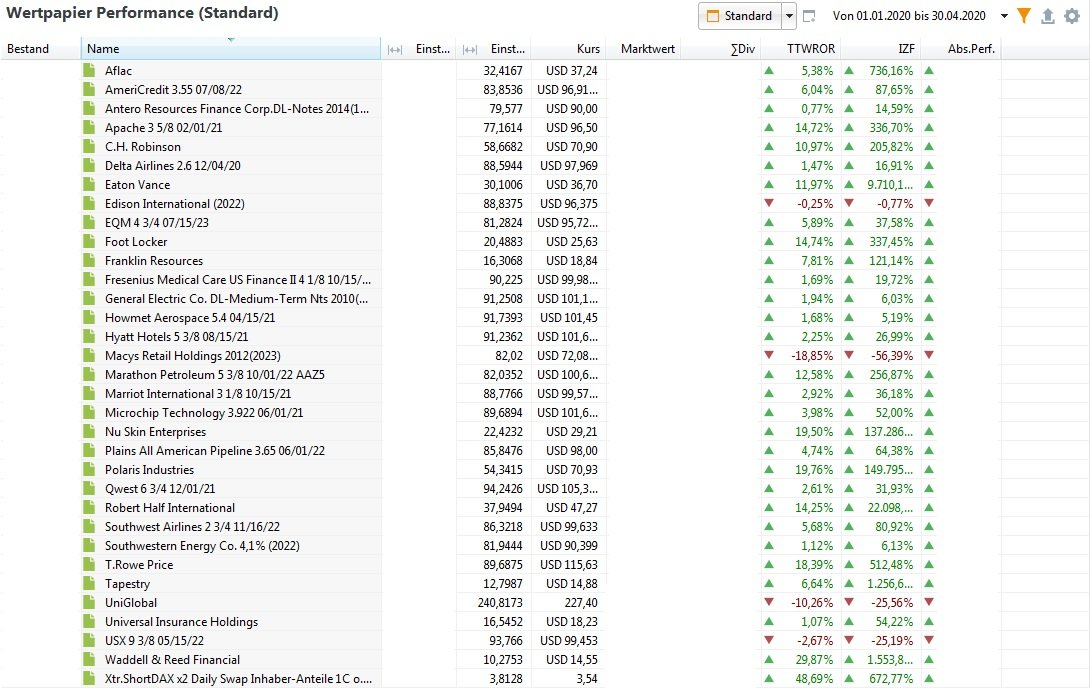Click the security icon beside Robert Half International
Screen dimensions: 1090x688
[x=89, y=507]
